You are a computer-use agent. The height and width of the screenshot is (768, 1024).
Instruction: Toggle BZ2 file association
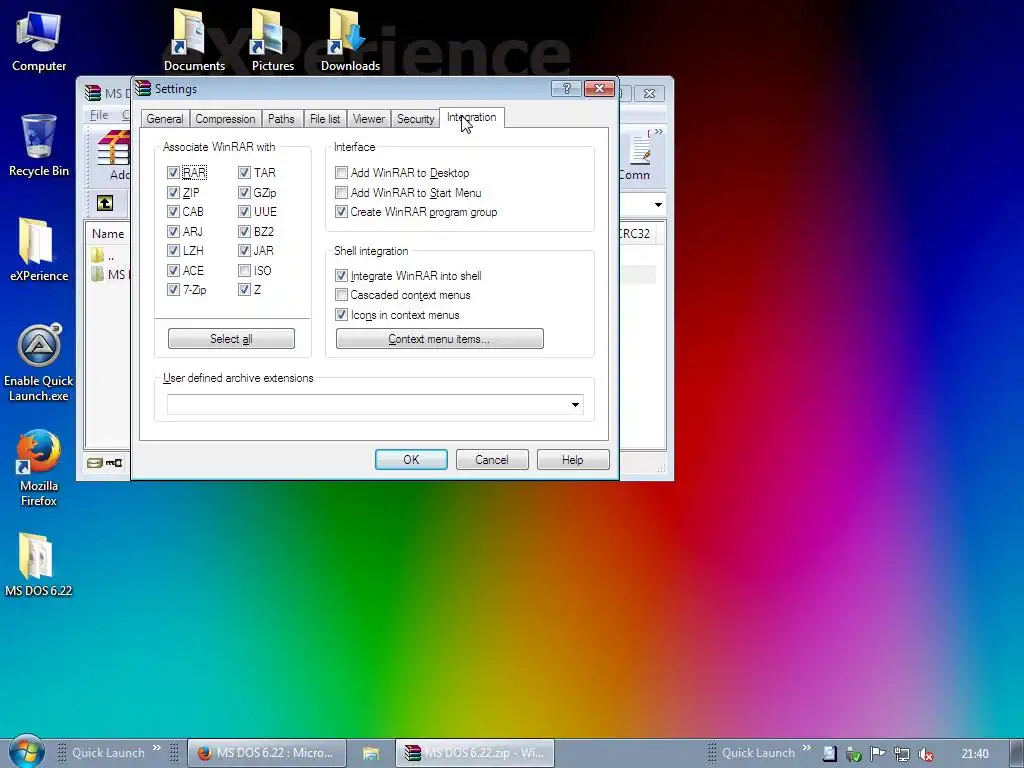click(244, 231)
